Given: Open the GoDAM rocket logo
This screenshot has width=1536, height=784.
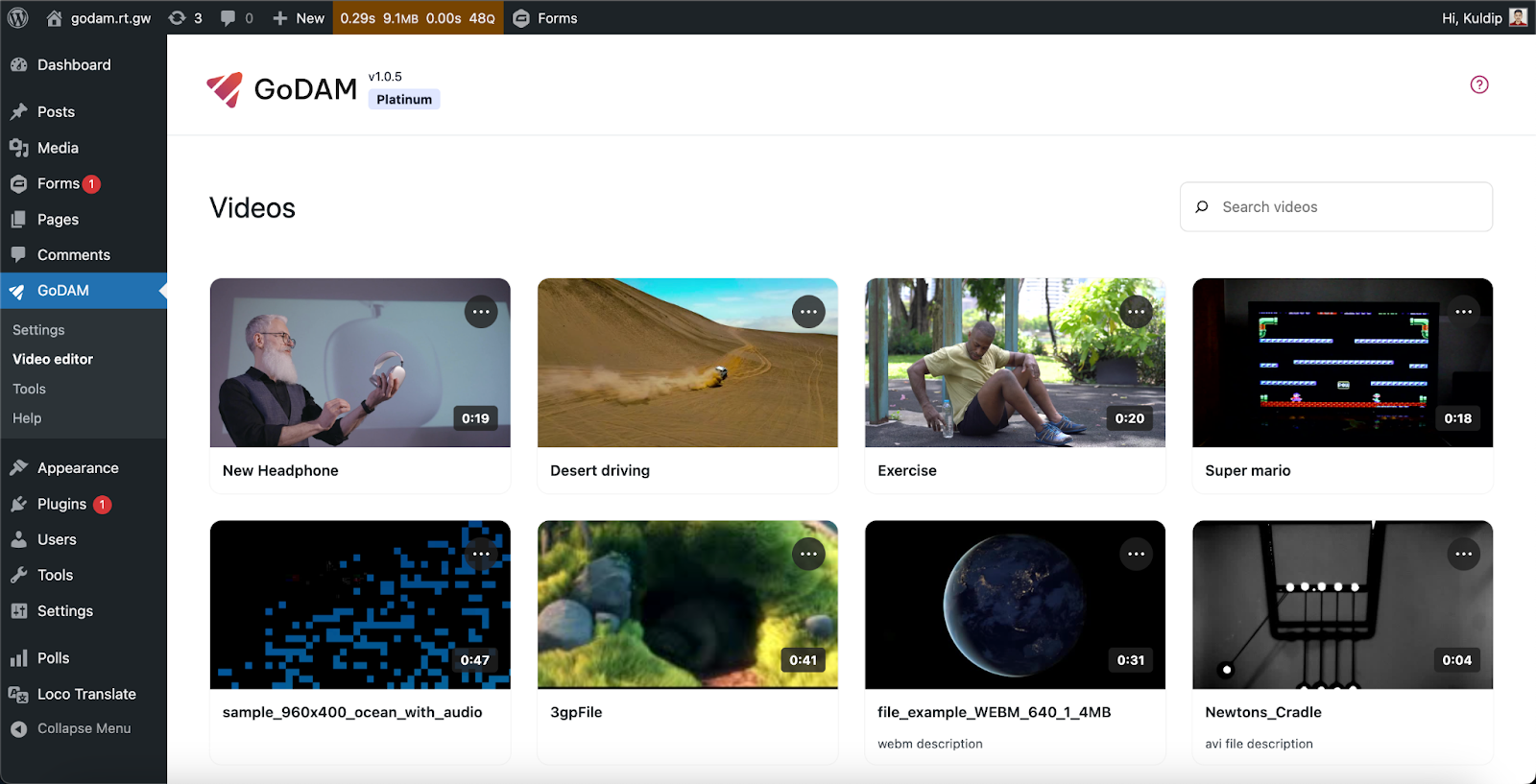Looking at the screenshot, I should pos(226,89).
